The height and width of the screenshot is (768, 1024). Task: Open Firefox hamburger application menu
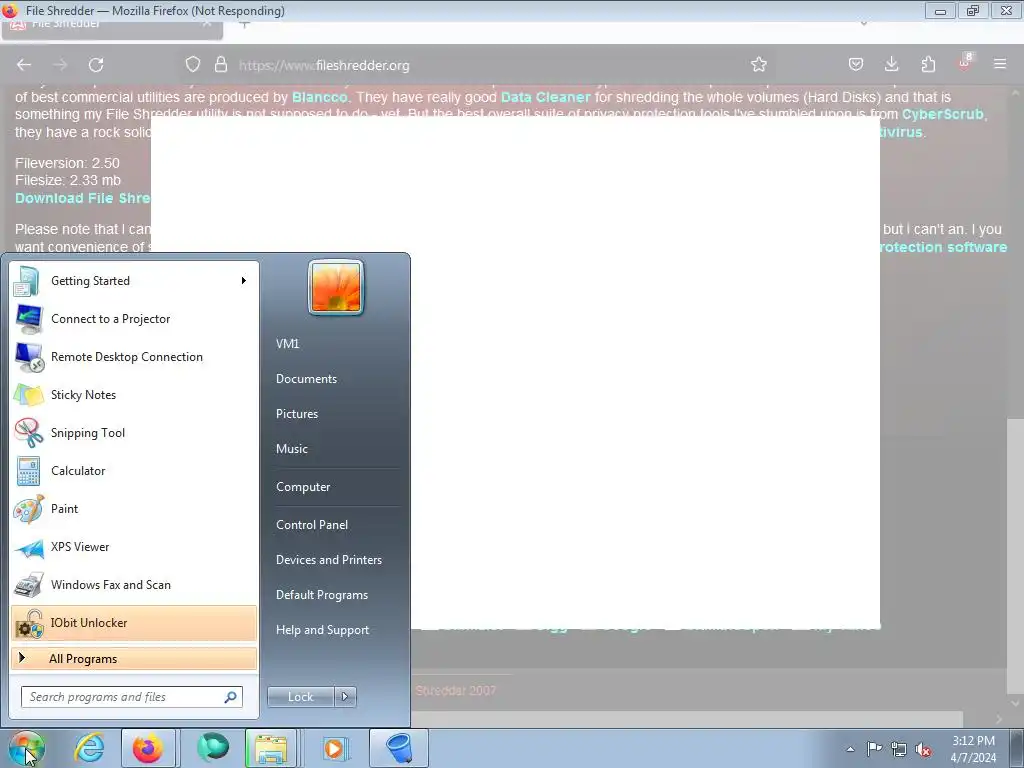click(1000, 64)
